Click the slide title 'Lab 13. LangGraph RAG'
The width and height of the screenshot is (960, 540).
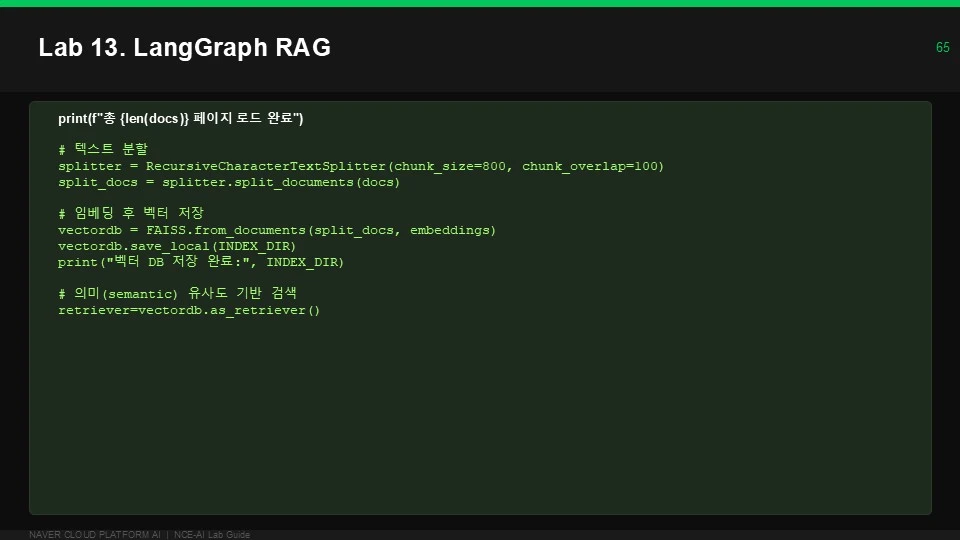184,47
